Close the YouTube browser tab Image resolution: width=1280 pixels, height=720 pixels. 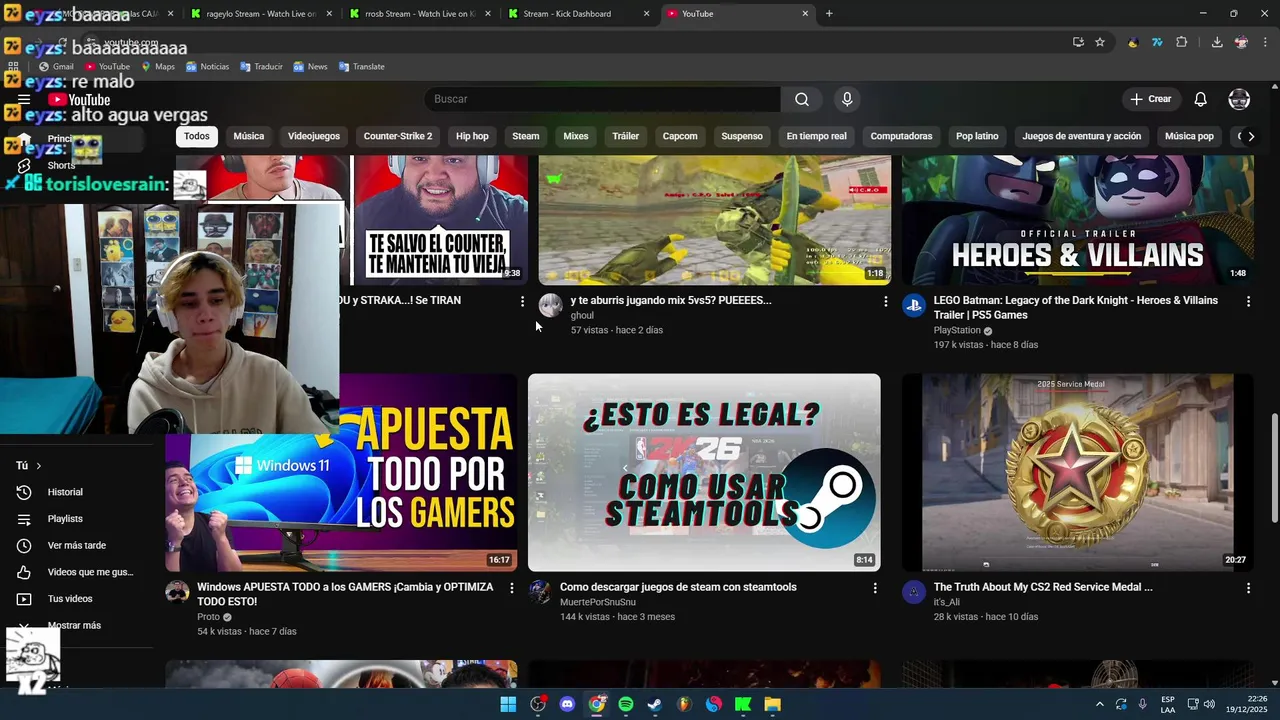tap(806, 14)
